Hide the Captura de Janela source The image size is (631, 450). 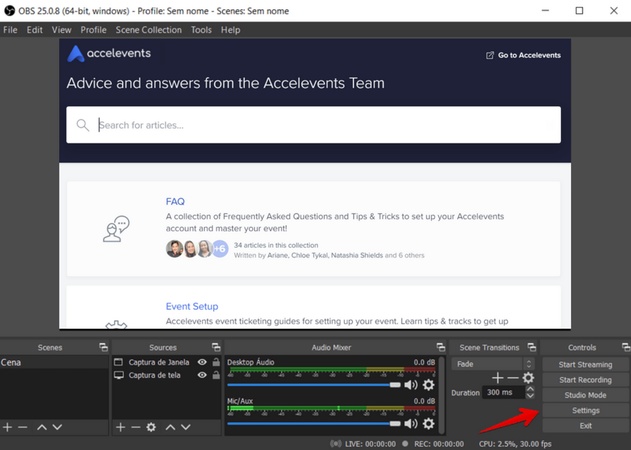tap(202, 362)
